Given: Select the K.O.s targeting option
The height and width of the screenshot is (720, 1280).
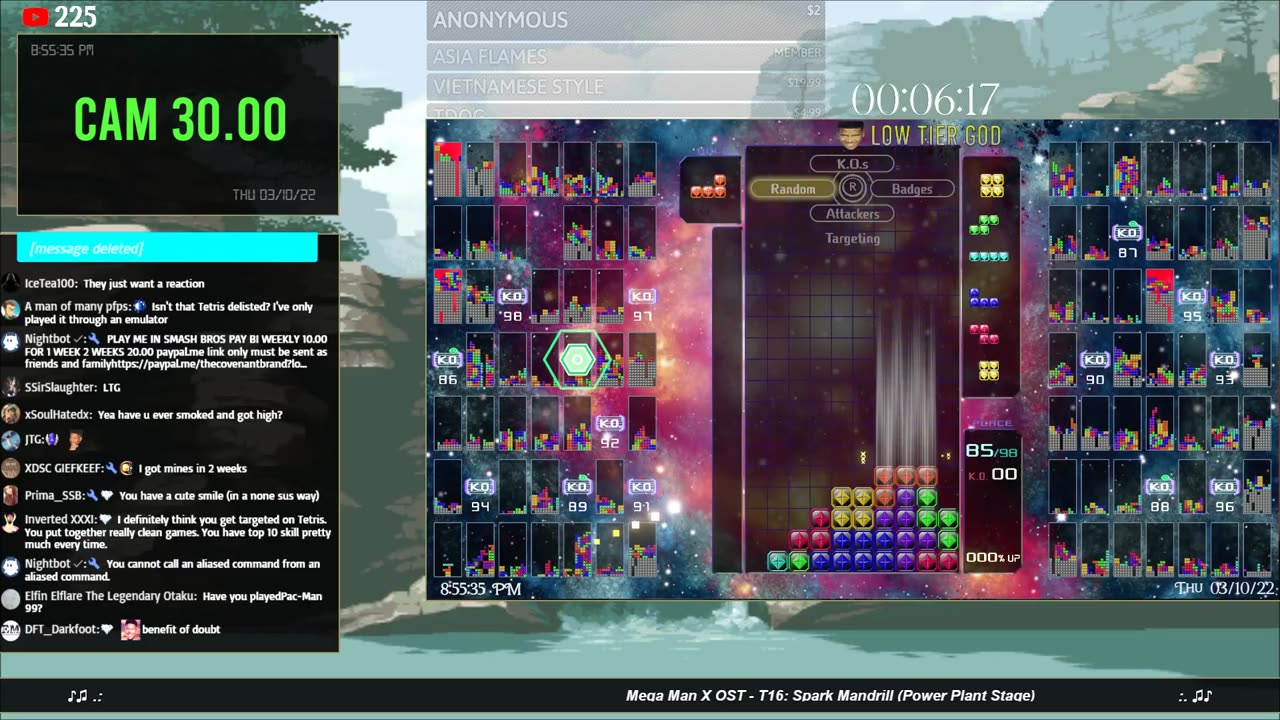Looking at the screenshot, I should point(852,163).
